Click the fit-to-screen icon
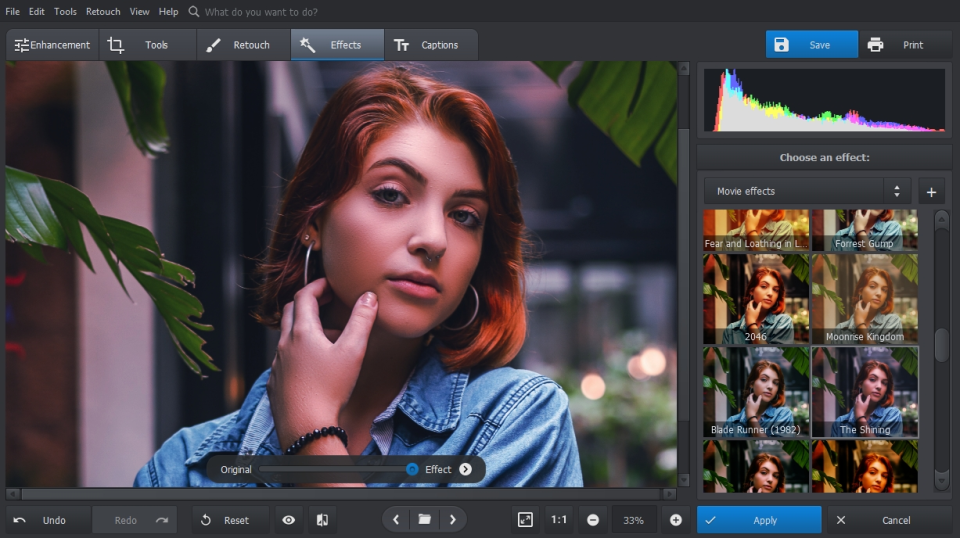Screen dimensions: 960x538 point(525,520)
